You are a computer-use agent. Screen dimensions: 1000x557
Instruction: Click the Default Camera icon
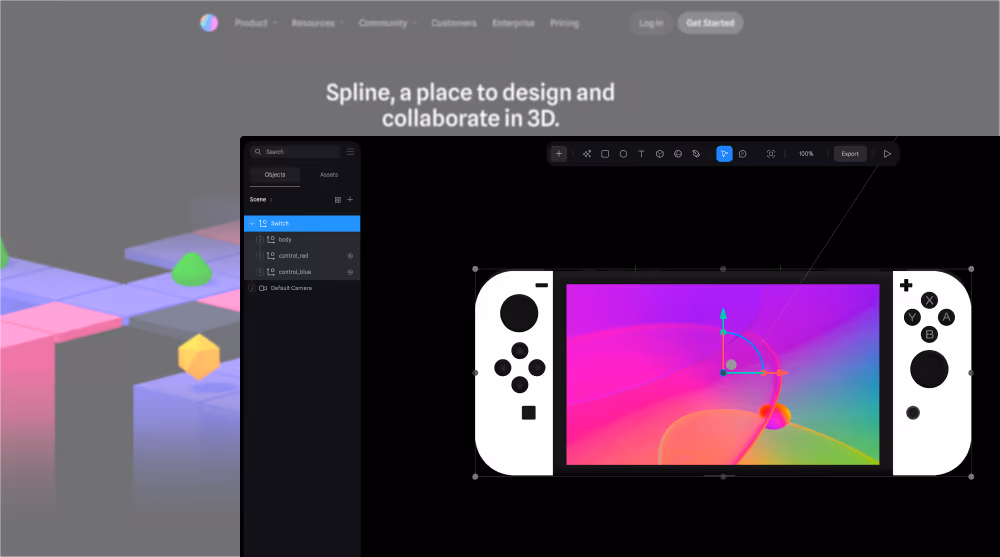[x=263, y=288]
